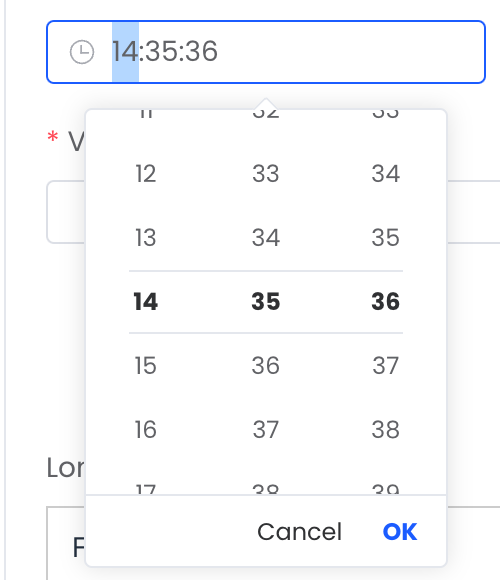The width and height of the screenshot is (500, 580).
Task: Click the bold selected second 36
Action: tap(385, 301)
